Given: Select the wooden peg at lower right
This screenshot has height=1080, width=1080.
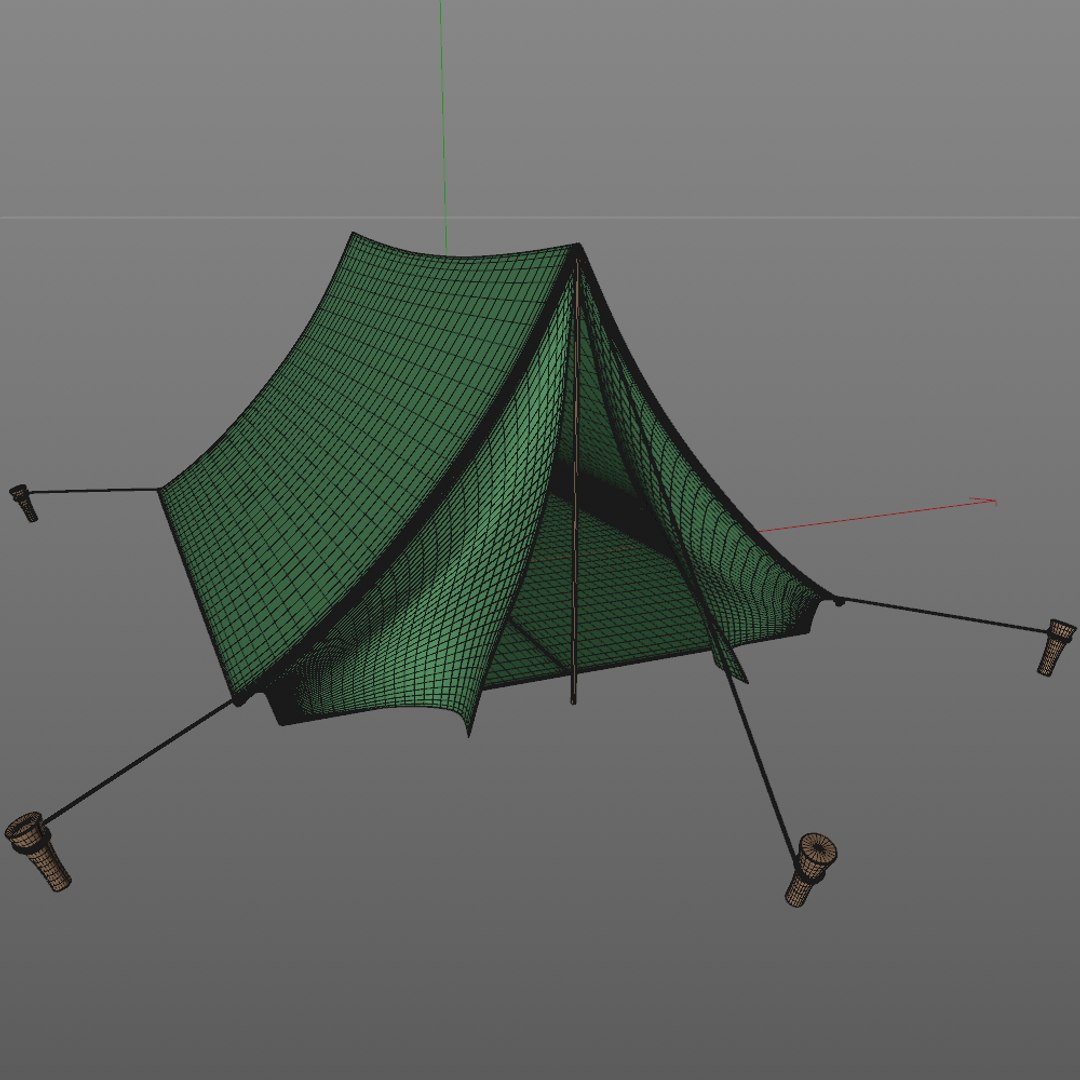Looking at the screenshot, I should tap(811, 870).
